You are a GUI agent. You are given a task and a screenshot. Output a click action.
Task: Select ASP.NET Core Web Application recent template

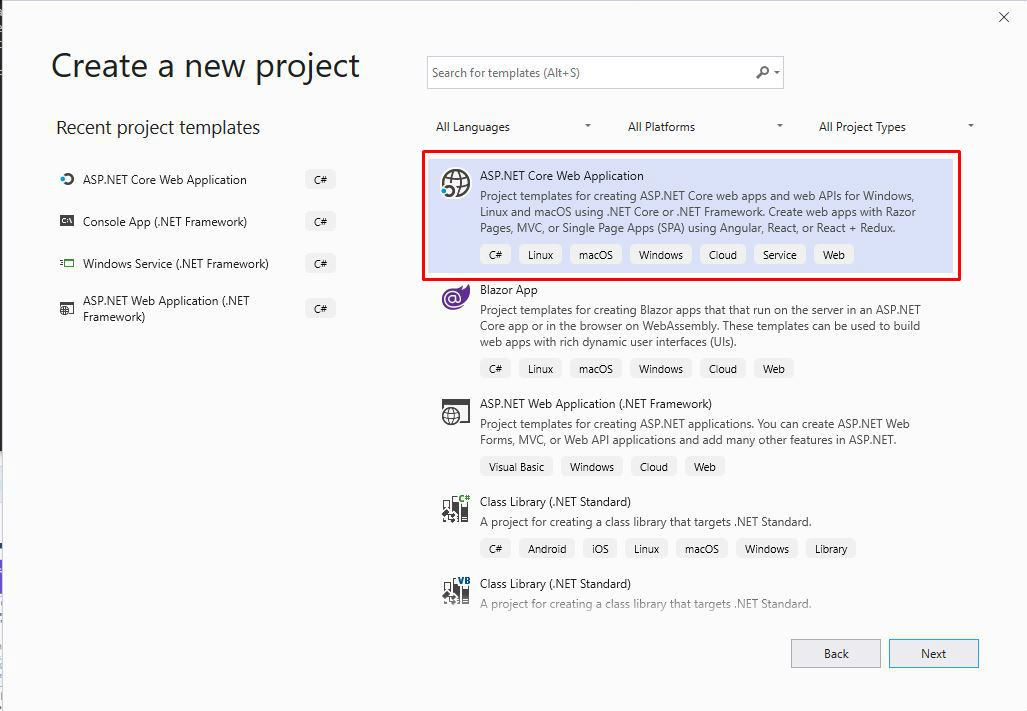tap(196, 179)
